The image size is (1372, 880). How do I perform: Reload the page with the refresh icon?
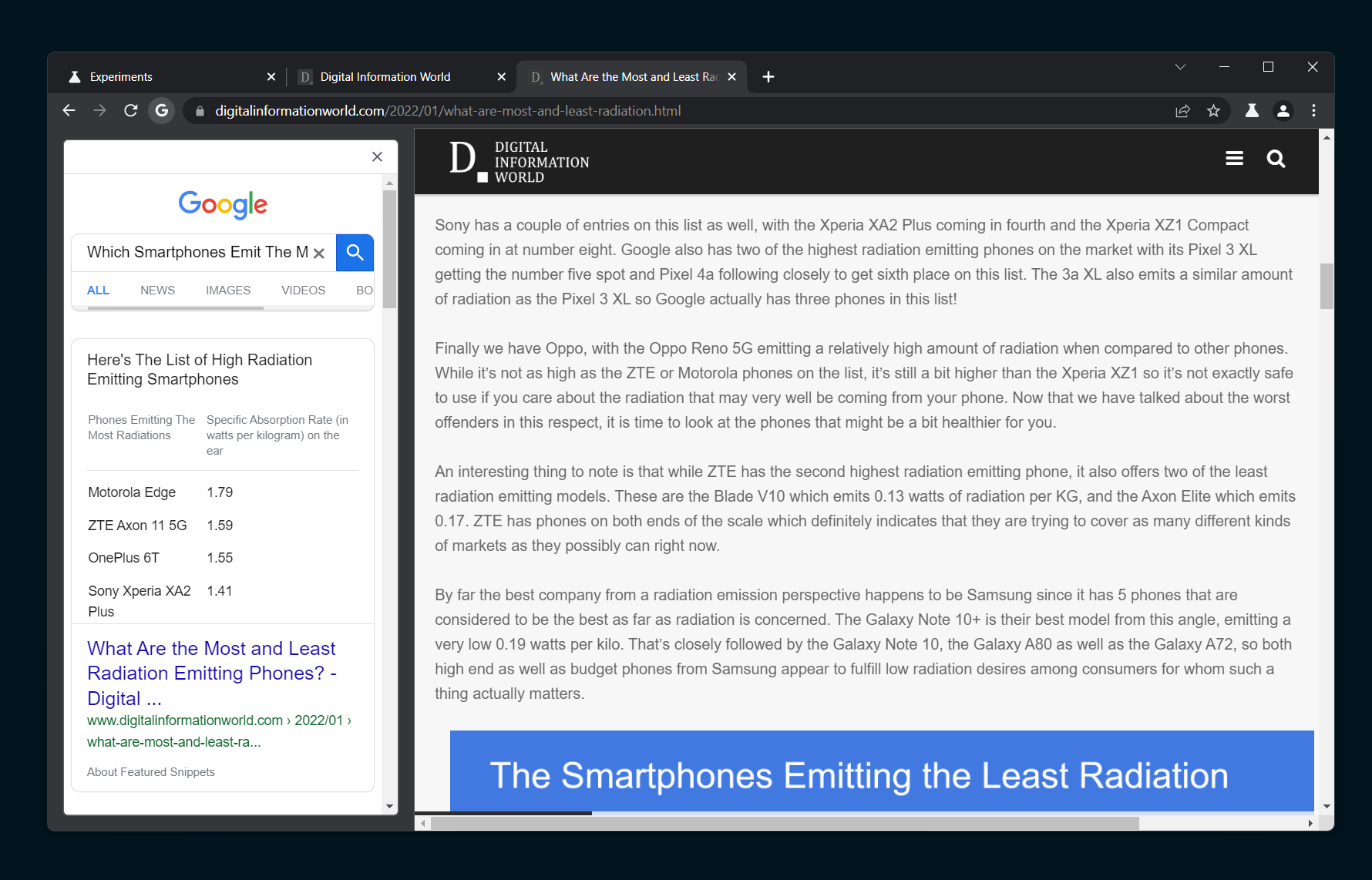130,110
